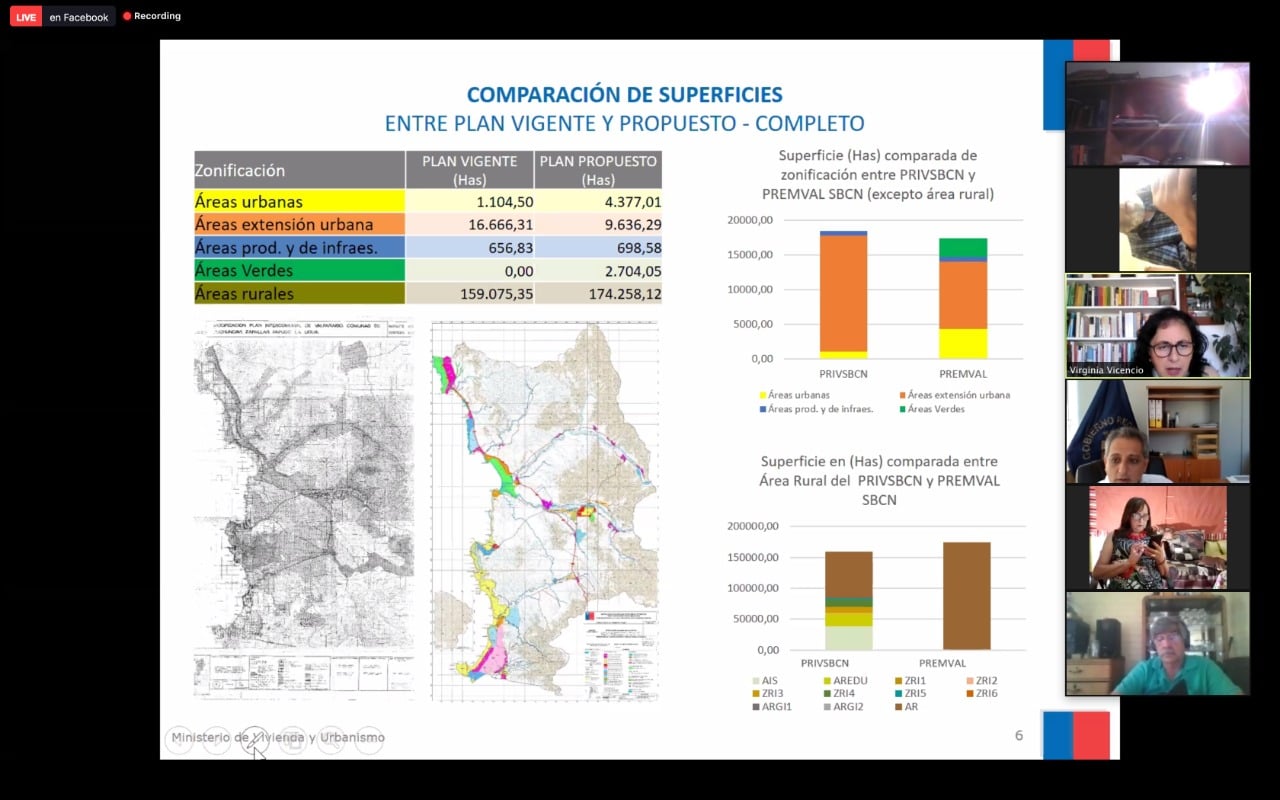The image size is (1280, 800).
Task: Click the slide title 'COMPARACIÓN DE SUPERFICIES'
Action: (x=625, y=95)
